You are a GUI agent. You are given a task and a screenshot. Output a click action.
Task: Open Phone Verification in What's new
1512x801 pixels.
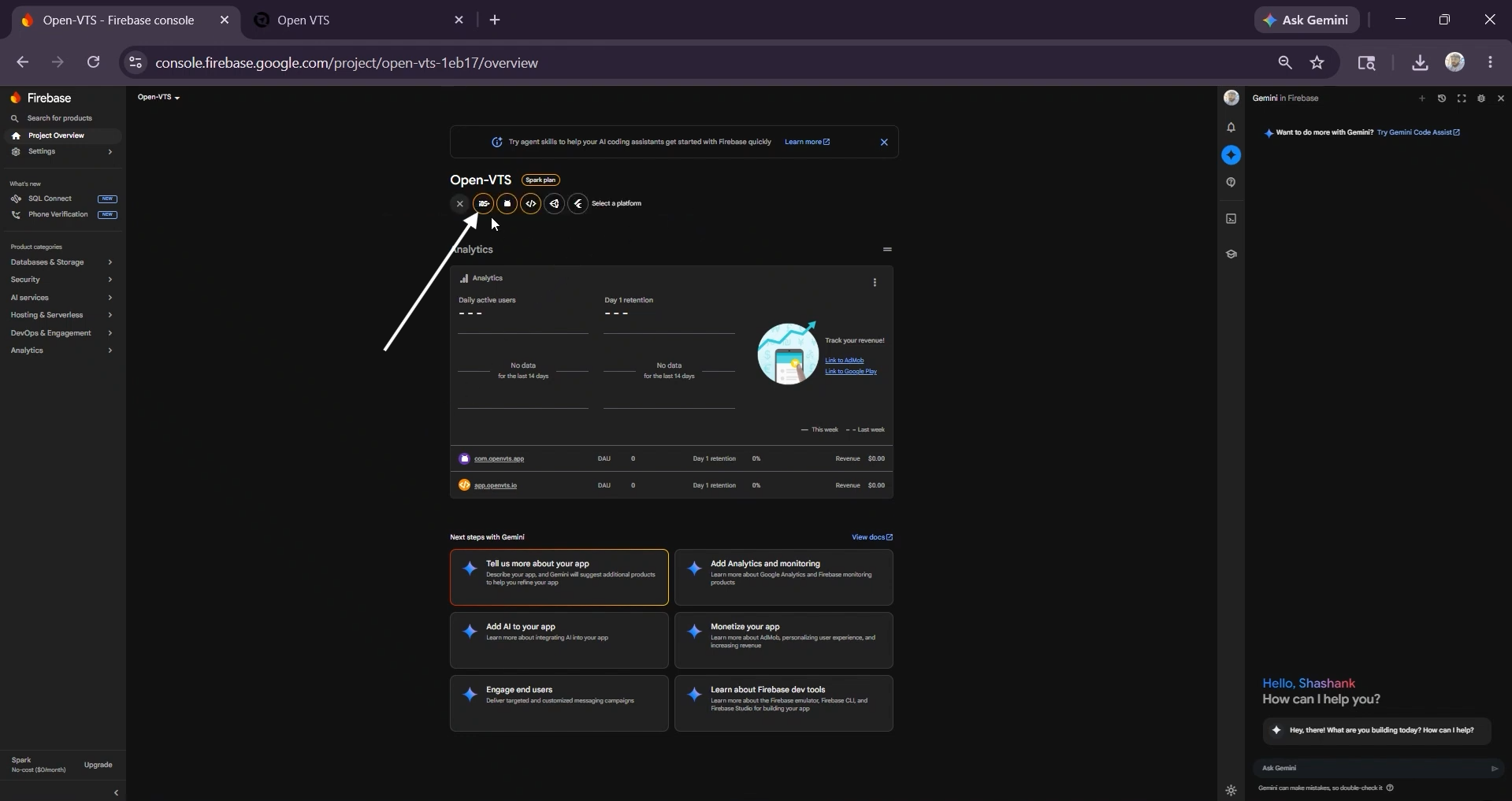(x=61, y=214)
